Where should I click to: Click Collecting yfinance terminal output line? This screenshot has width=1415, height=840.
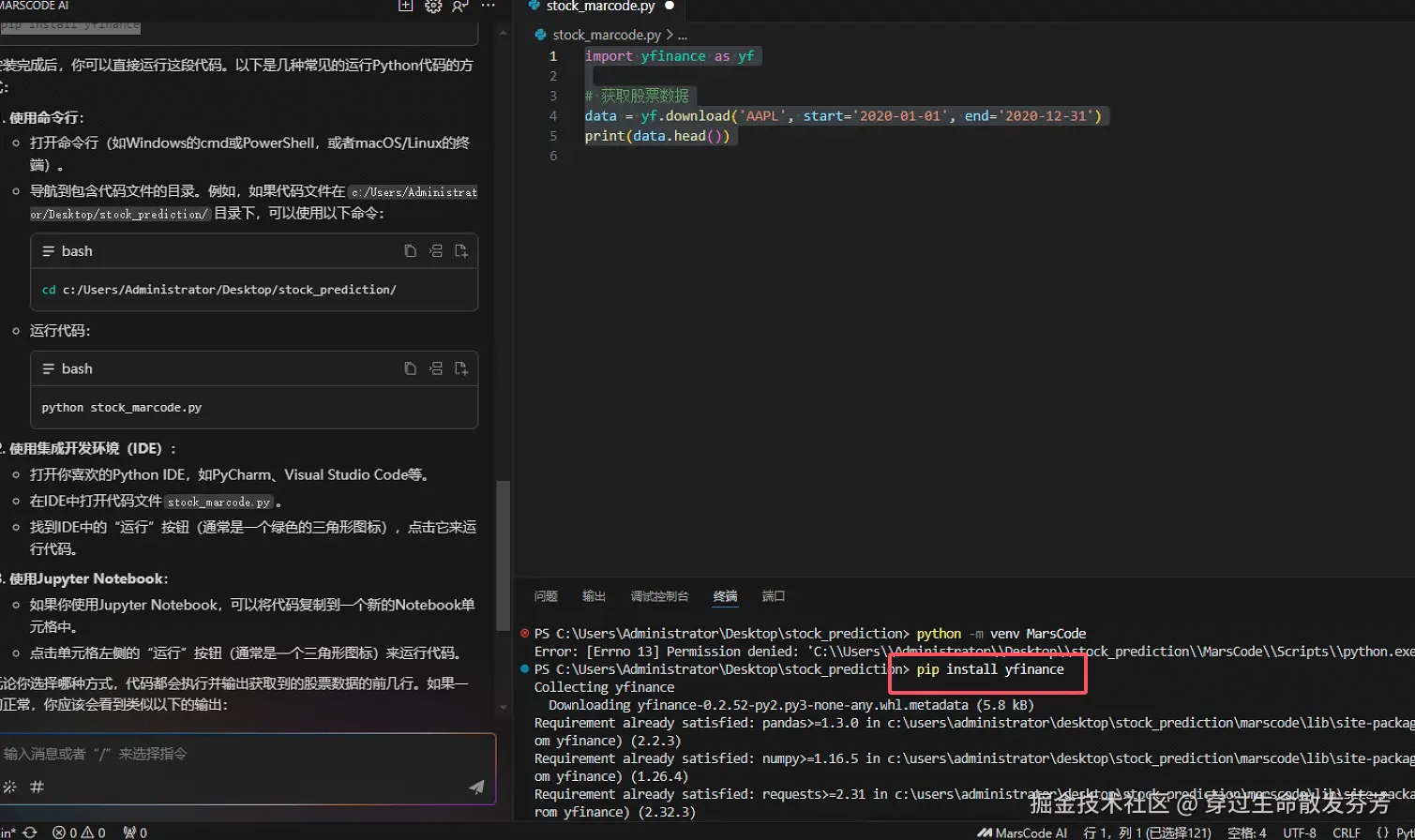(604, 687)
